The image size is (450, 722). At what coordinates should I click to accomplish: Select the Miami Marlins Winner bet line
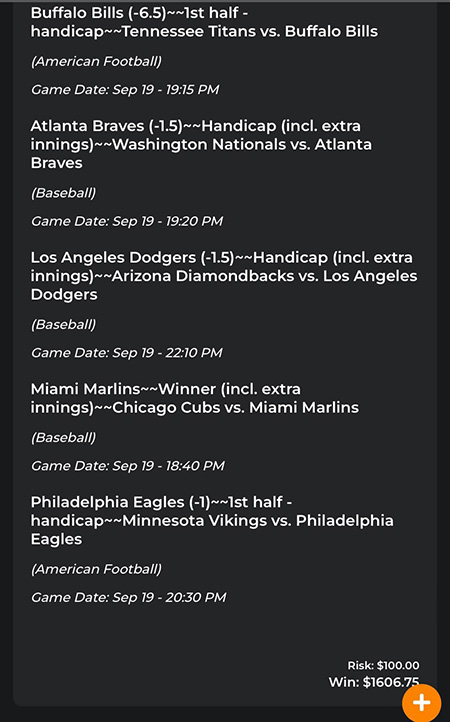(194, 398)
